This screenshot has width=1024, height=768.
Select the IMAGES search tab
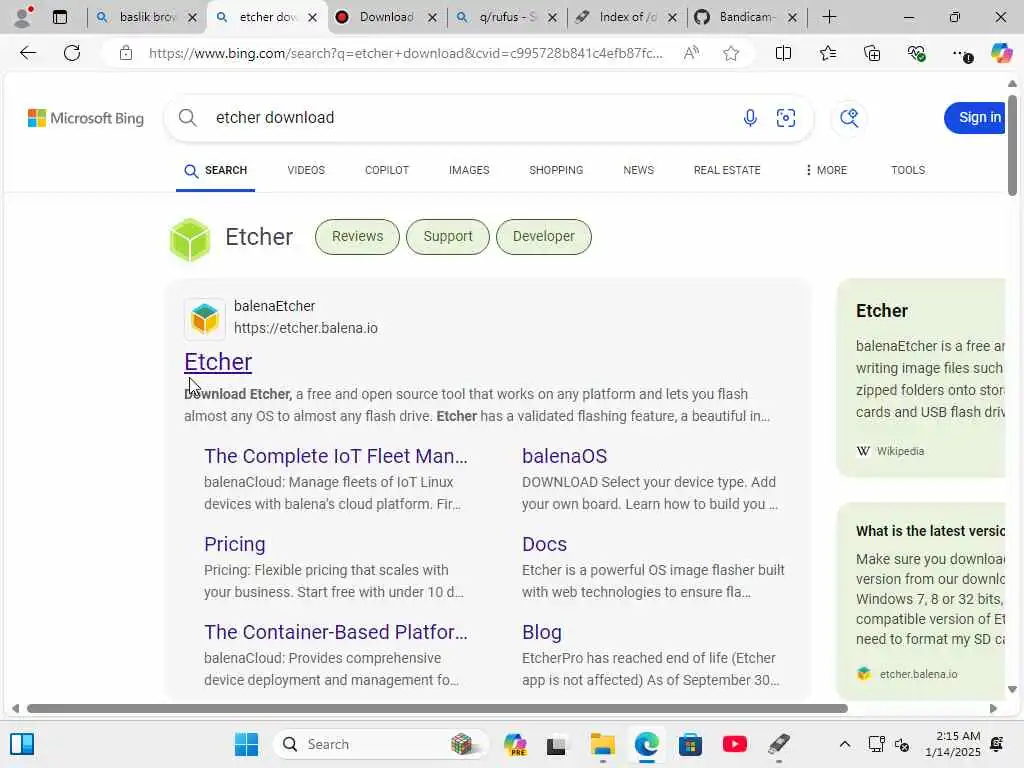point(469,170)
